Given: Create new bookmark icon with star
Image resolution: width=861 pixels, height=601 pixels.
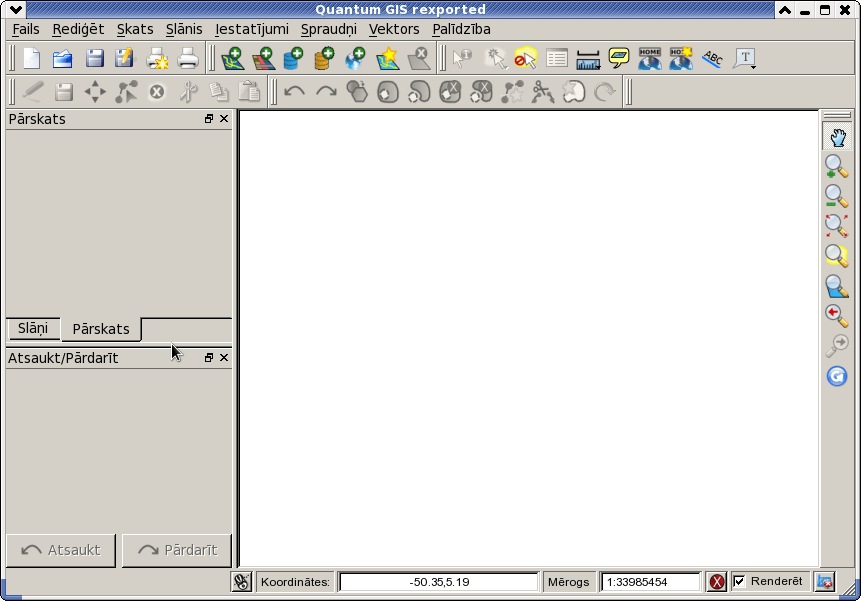Looking at the screenshot, I should coord(681,58).
